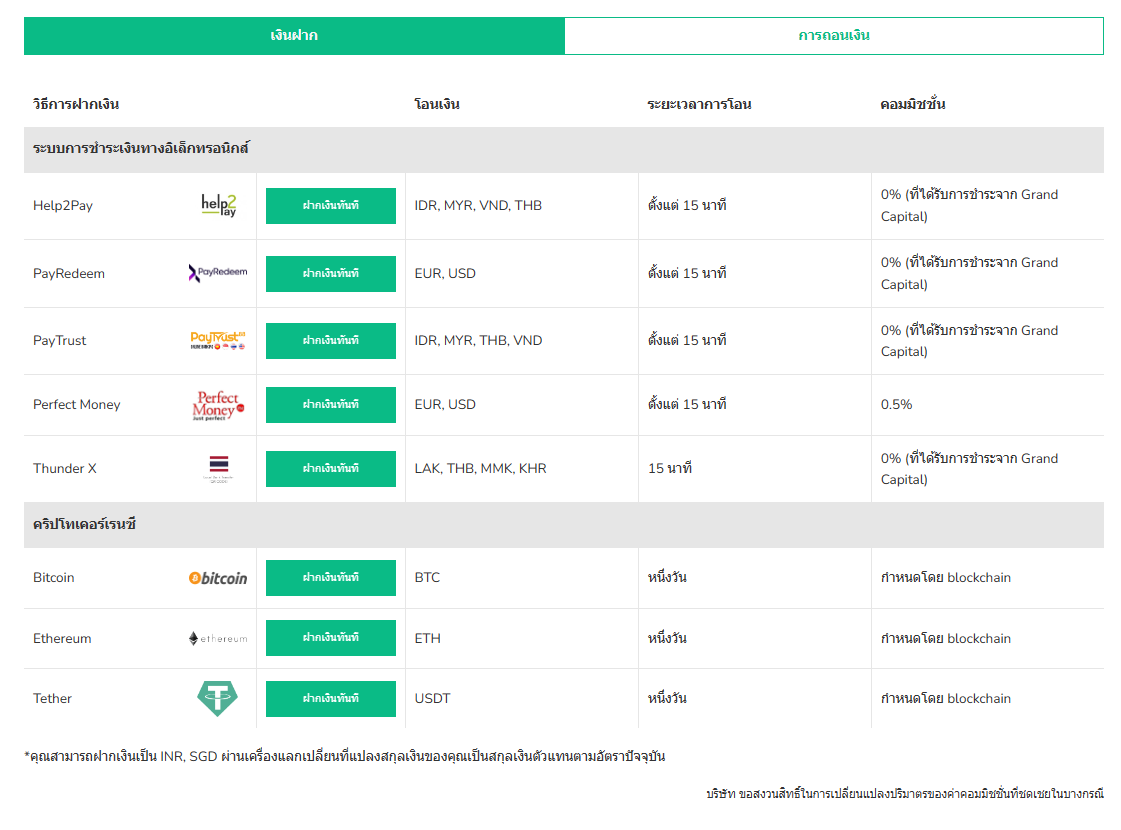Click the Bitcoin logo icon
The height and width of the screenshot is (830, 1121).
(x=218, y=578)
